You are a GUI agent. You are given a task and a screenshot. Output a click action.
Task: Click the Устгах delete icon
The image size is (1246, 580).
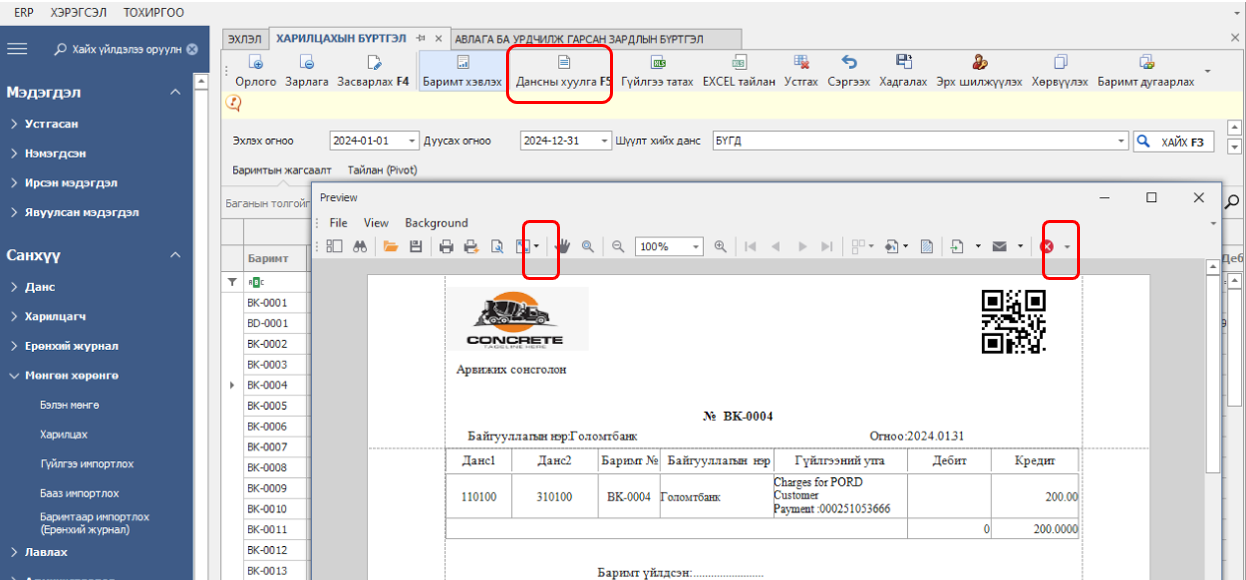coord(801,71)
